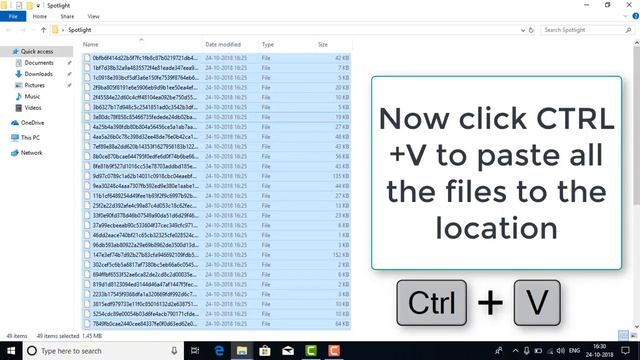The height and width of the screenshot is (360, 640).
Task: Open Videos in the navigation pane
Action: 33,108
